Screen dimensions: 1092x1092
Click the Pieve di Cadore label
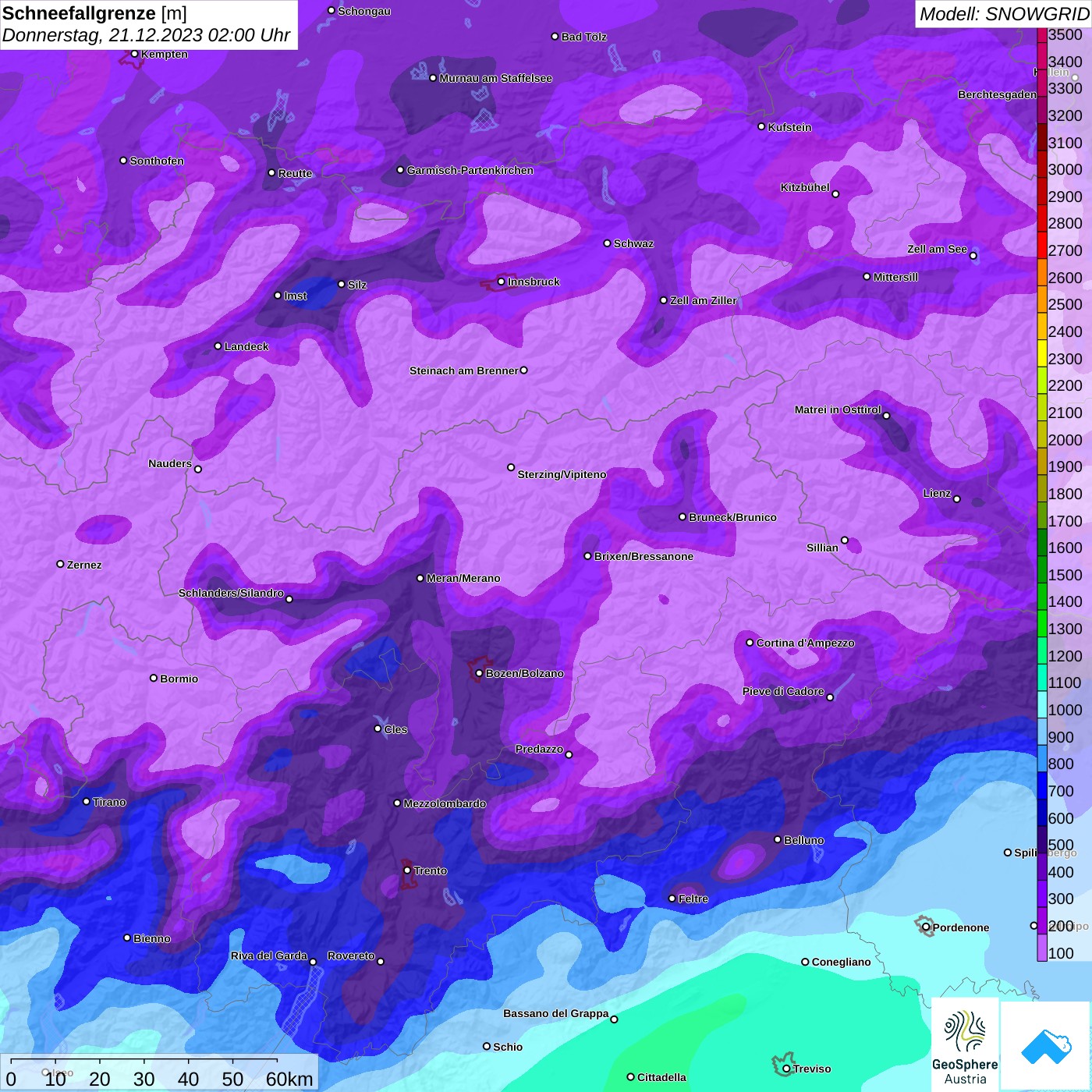(x=783, y=691)
